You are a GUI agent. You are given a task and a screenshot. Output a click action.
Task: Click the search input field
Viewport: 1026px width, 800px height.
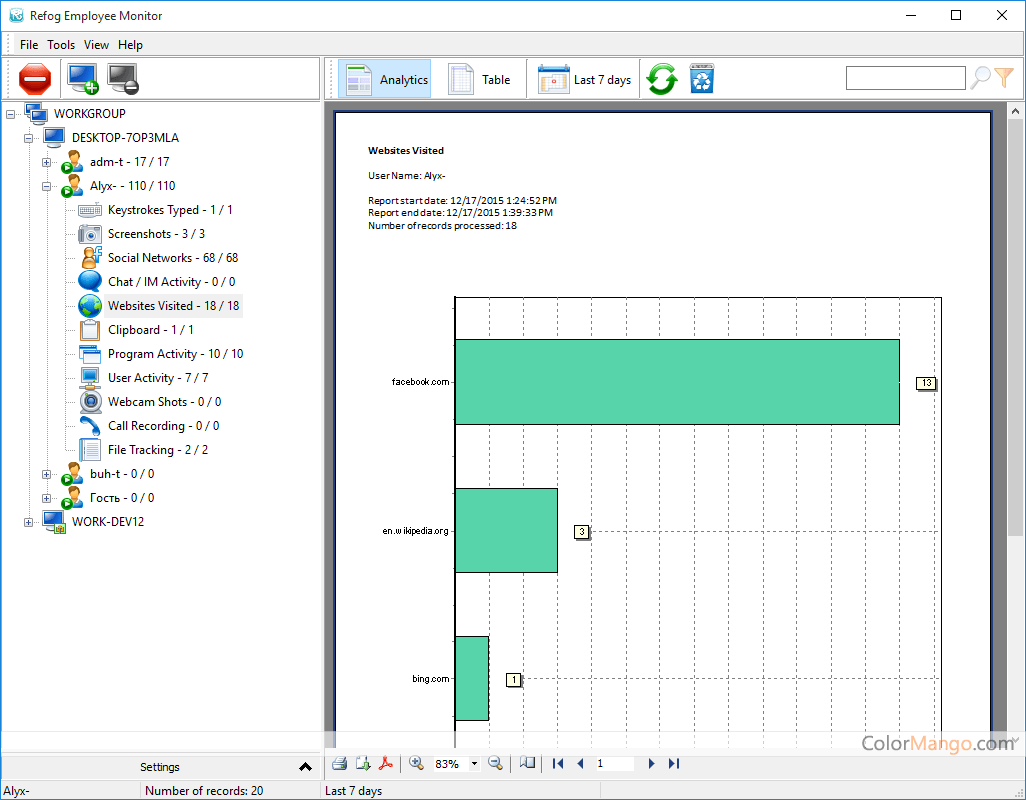(x=905, y=78)
